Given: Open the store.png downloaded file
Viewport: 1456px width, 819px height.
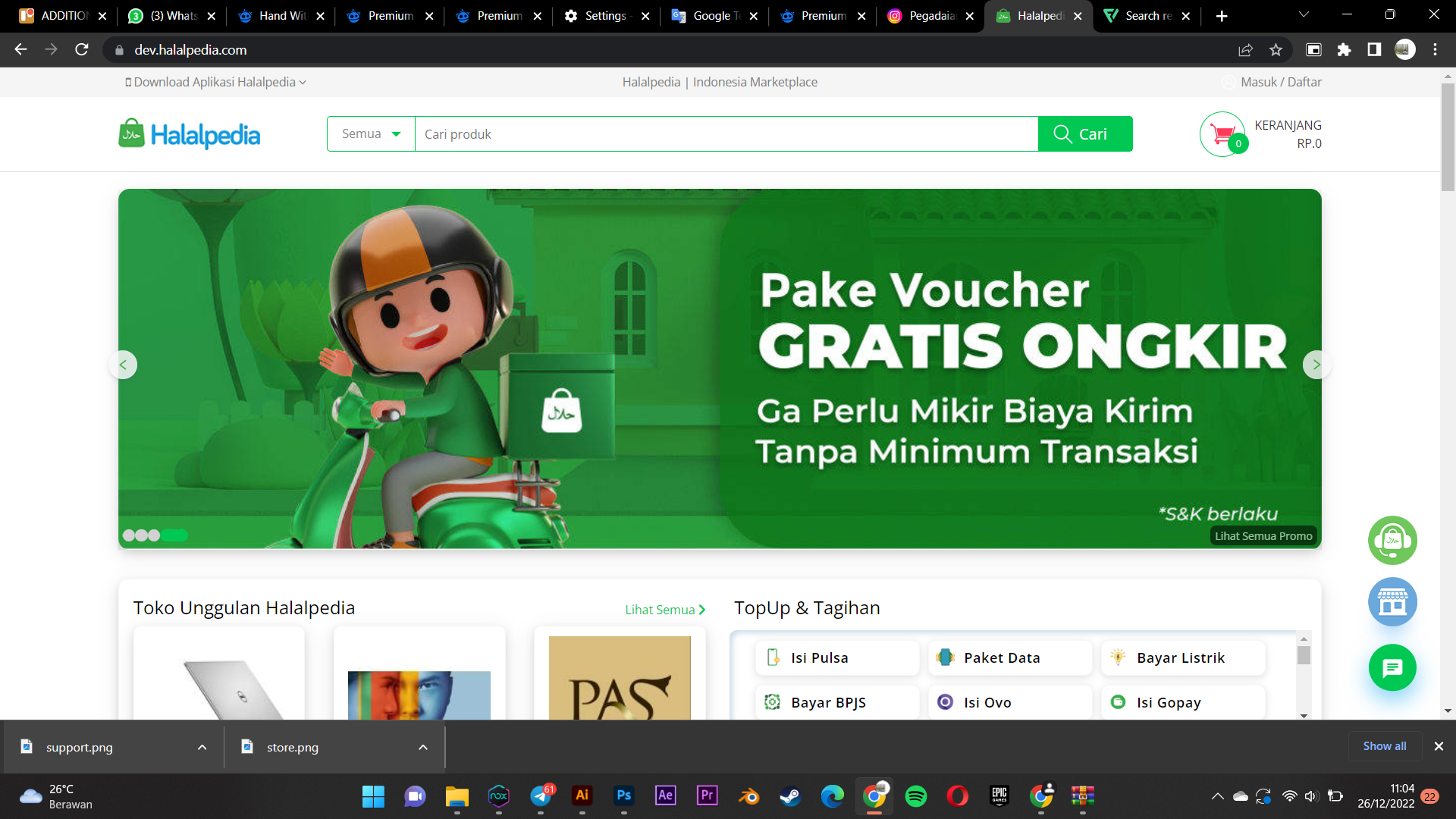Looking at the screenshot, I should pos(293,747).
